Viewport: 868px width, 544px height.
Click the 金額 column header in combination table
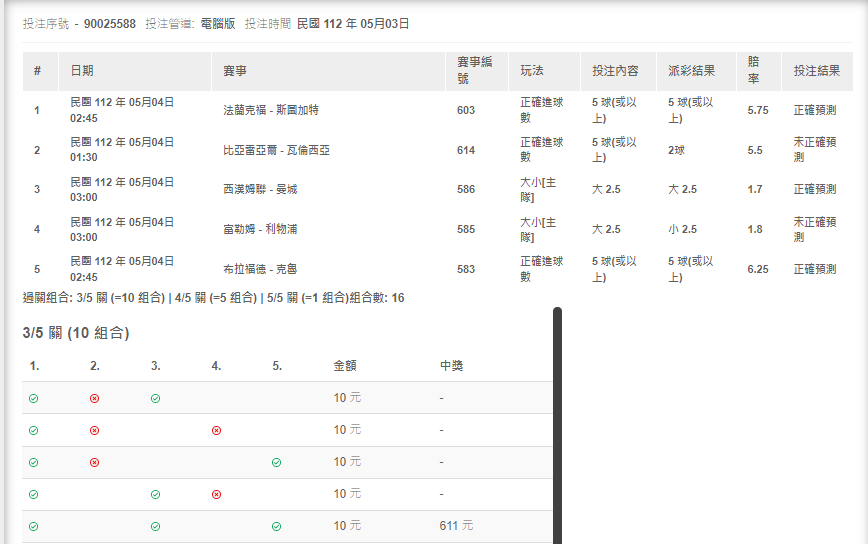point(347,366)
